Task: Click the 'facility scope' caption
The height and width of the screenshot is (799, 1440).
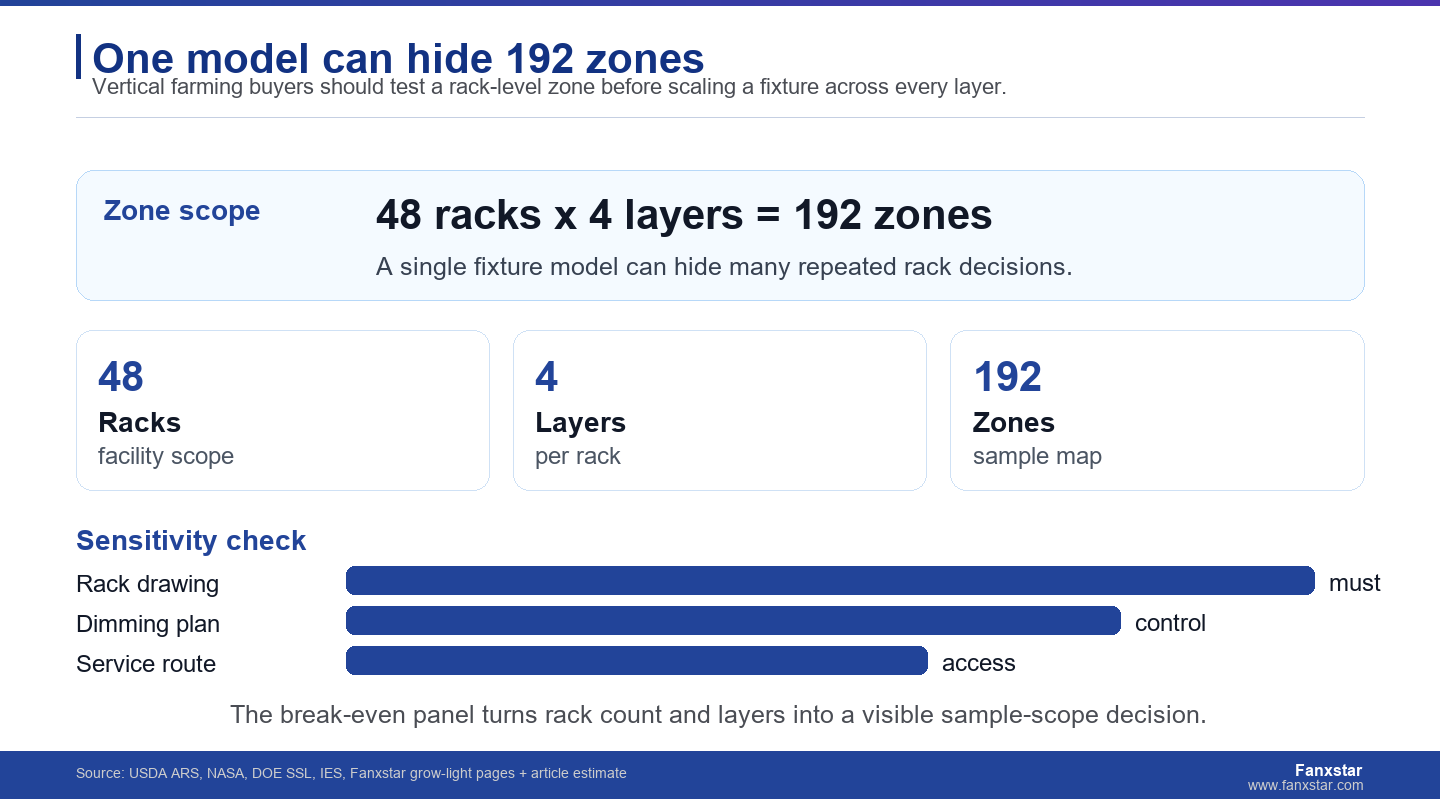Action: tap(166, 456)
